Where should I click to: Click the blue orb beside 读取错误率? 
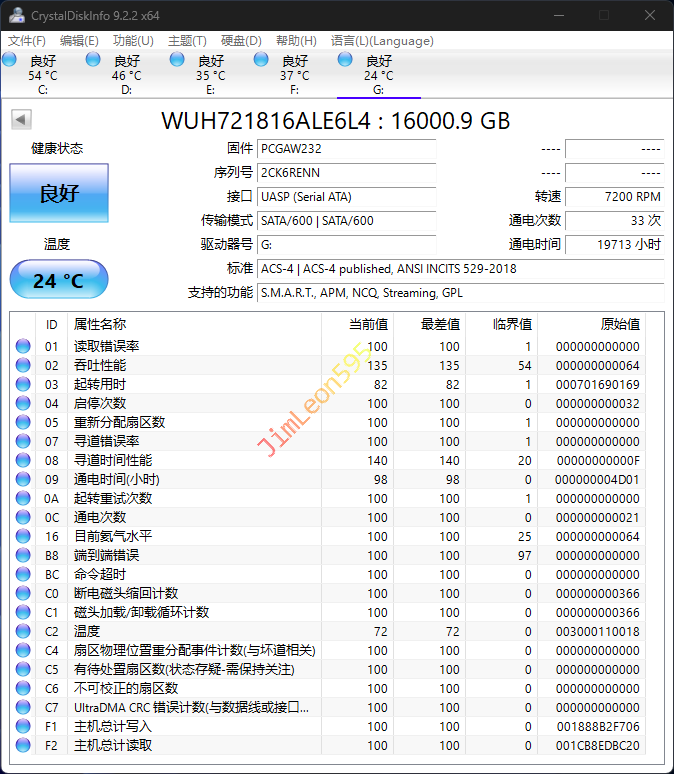[x=23, y=346]
